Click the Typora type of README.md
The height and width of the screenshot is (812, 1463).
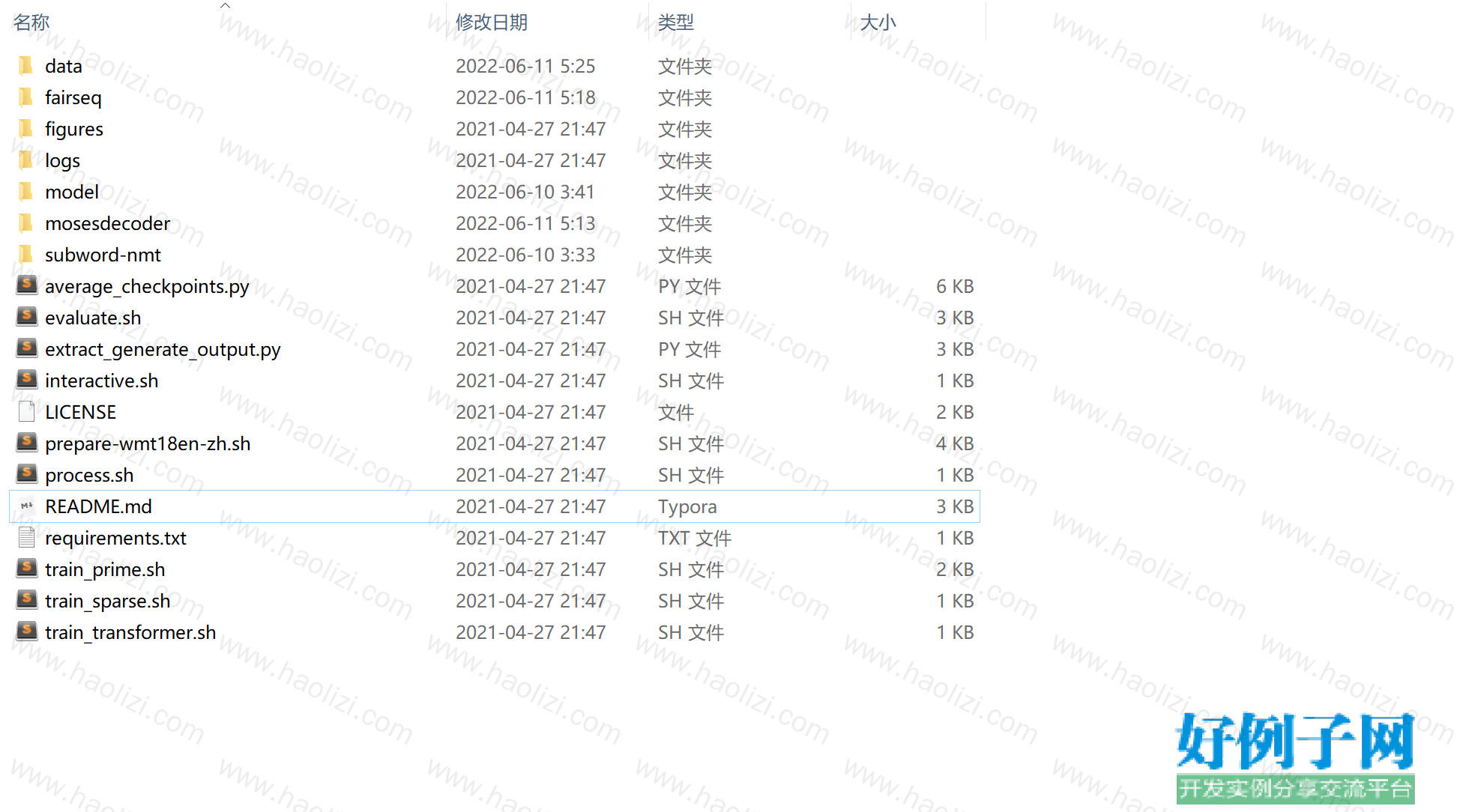[687, 507]
